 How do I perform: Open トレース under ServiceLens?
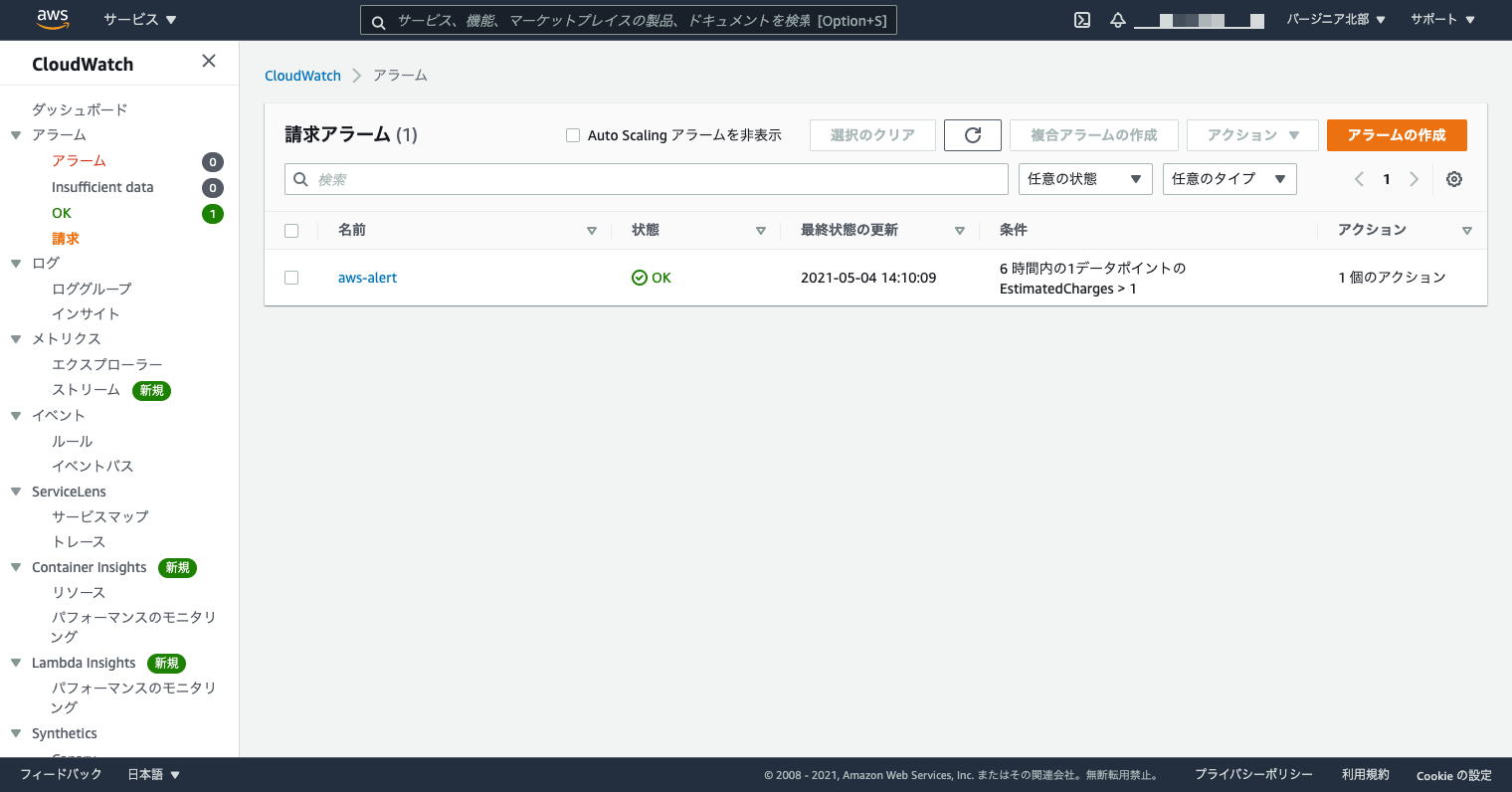[79, 541]
